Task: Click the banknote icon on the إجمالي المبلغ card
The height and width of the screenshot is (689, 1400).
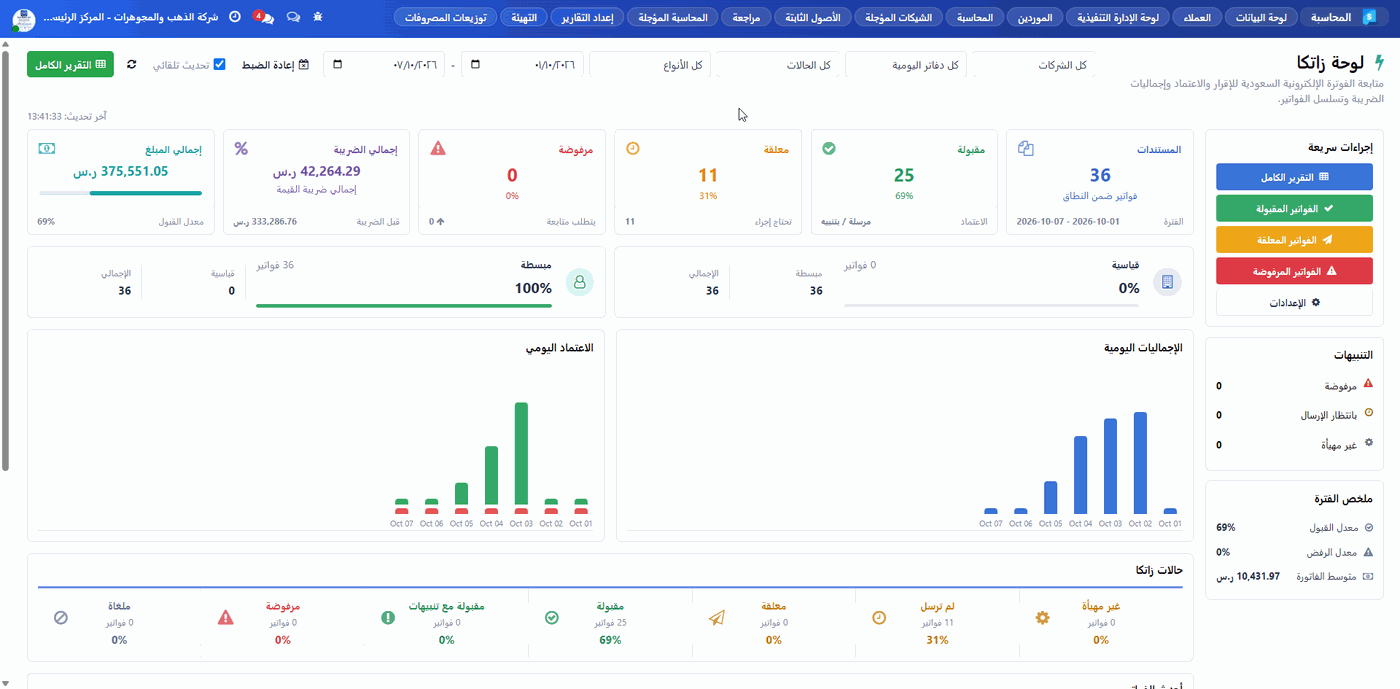Action: [46, 149]
